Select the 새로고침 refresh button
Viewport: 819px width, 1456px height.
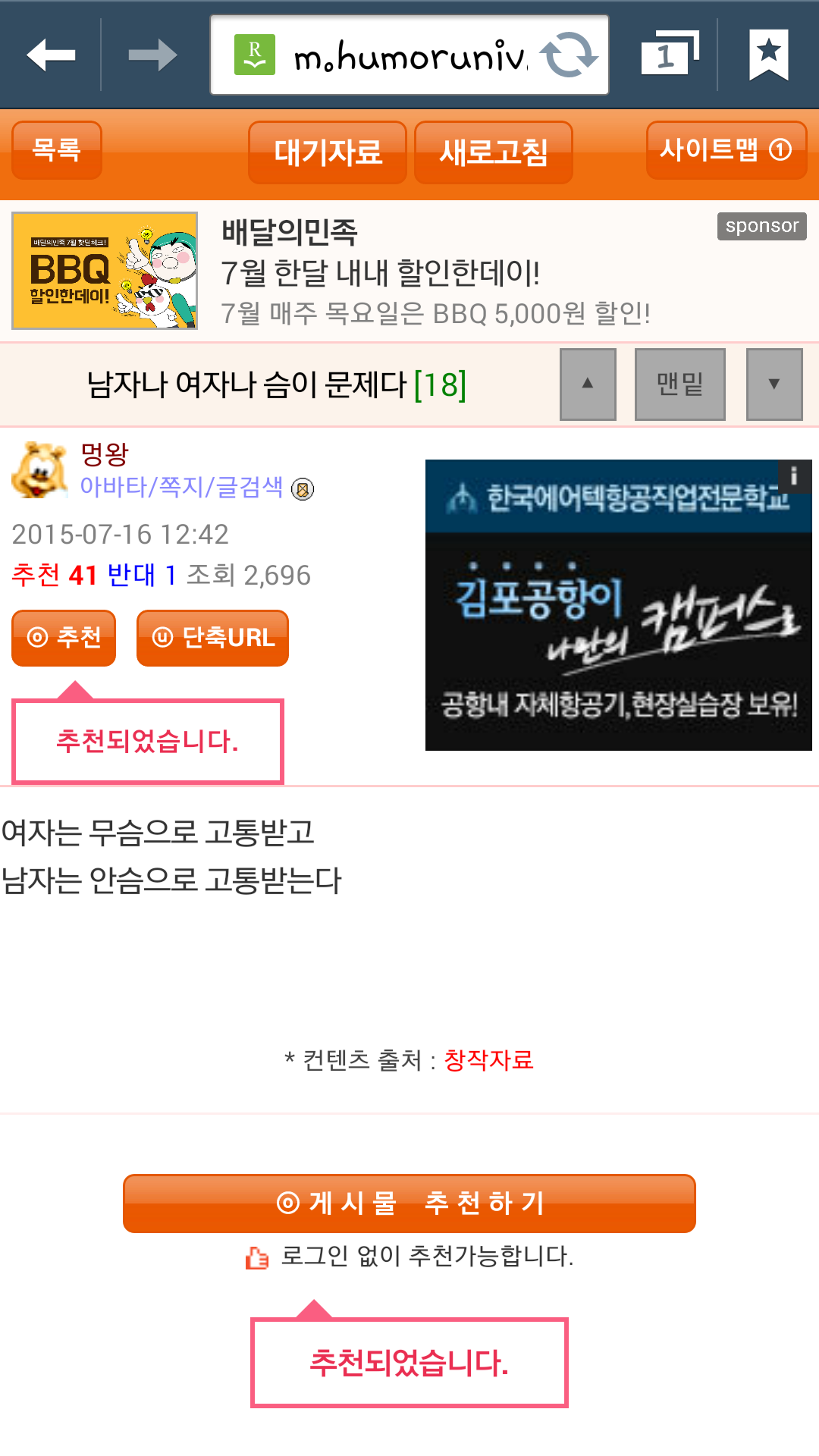[x=494, y=152]
